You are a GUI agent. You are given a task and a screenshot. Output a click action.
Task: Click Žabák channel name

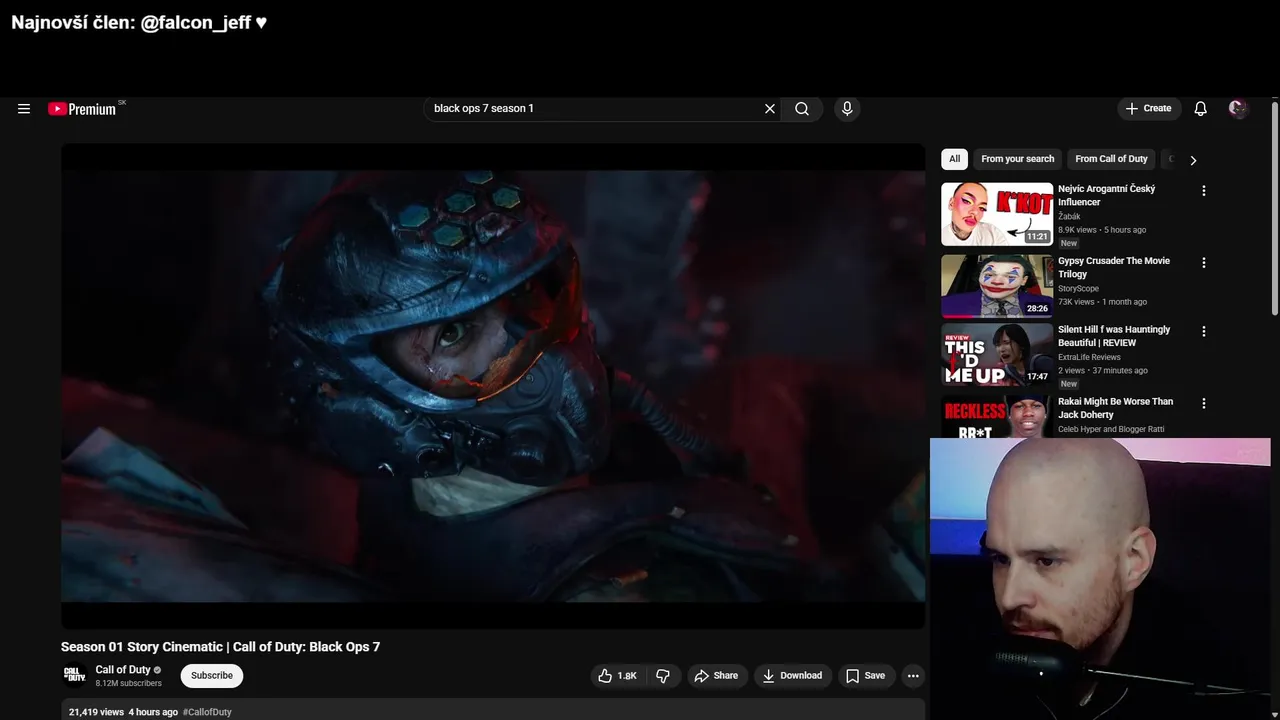[1069, 217]
